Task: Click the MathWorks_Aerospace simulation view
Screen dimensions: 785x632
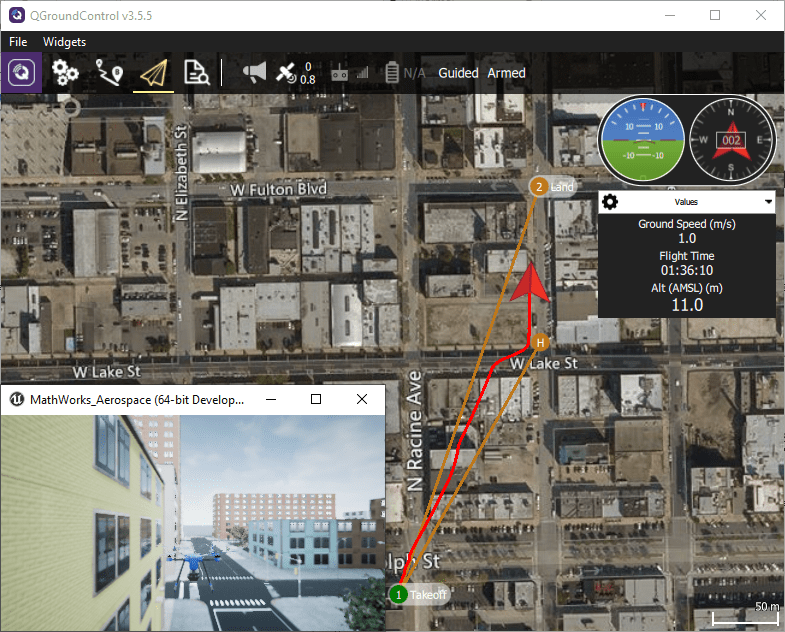Action: click(x=193, y=523)
